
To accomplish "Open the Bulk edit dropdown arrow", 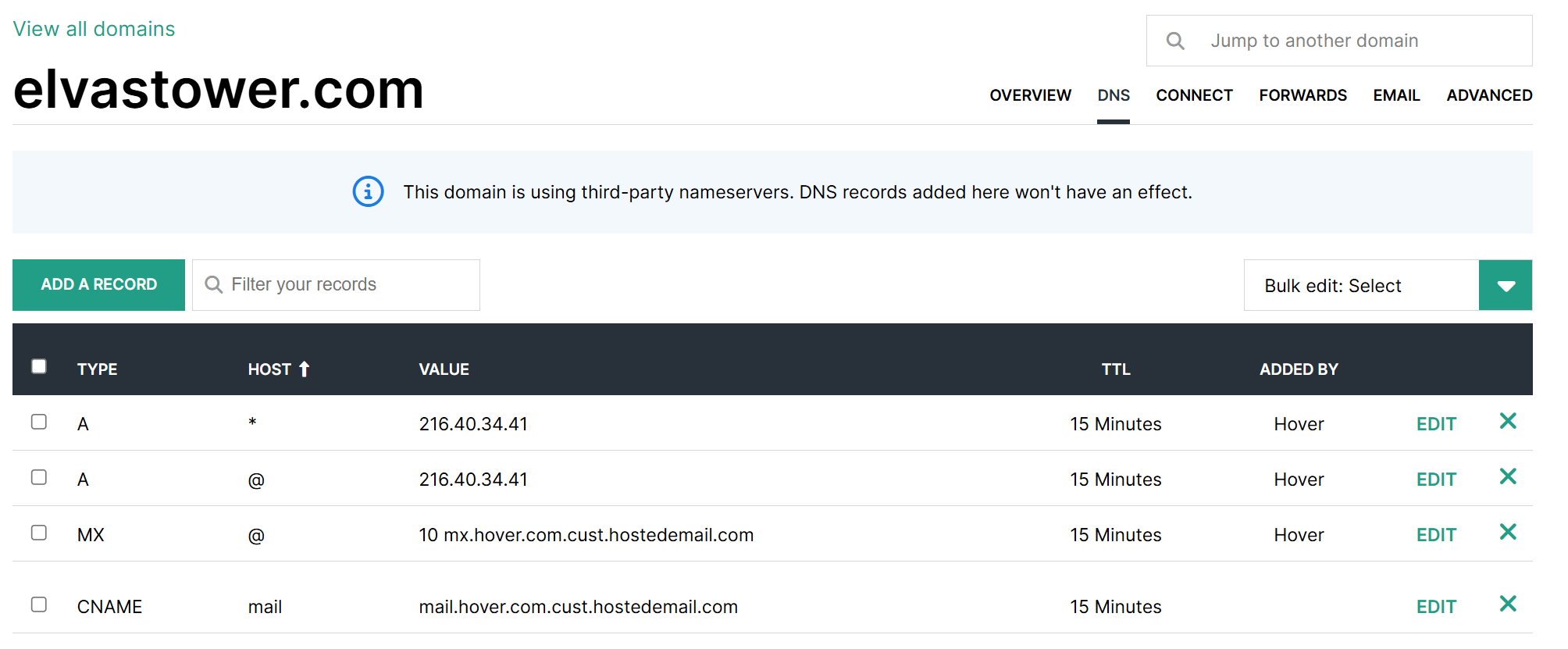I will coord(1506,285).
